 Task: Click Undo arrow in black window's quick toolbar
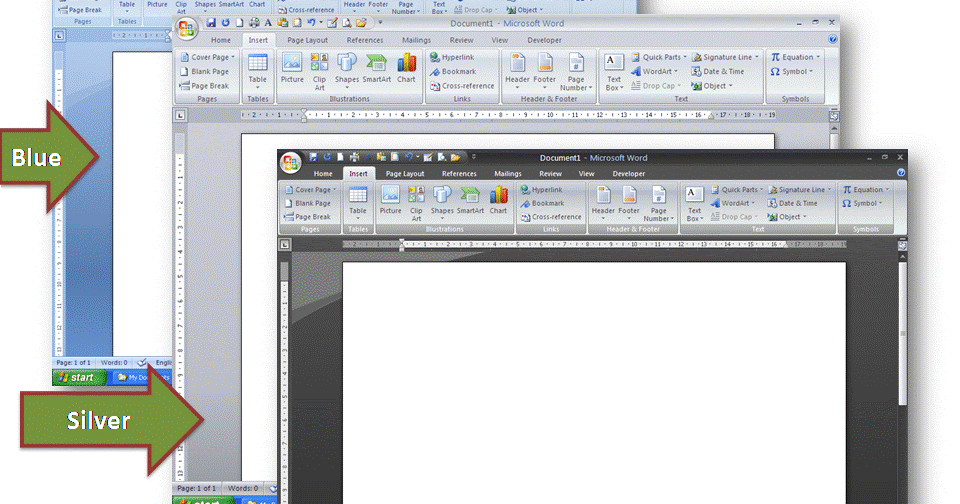point(408,157)
